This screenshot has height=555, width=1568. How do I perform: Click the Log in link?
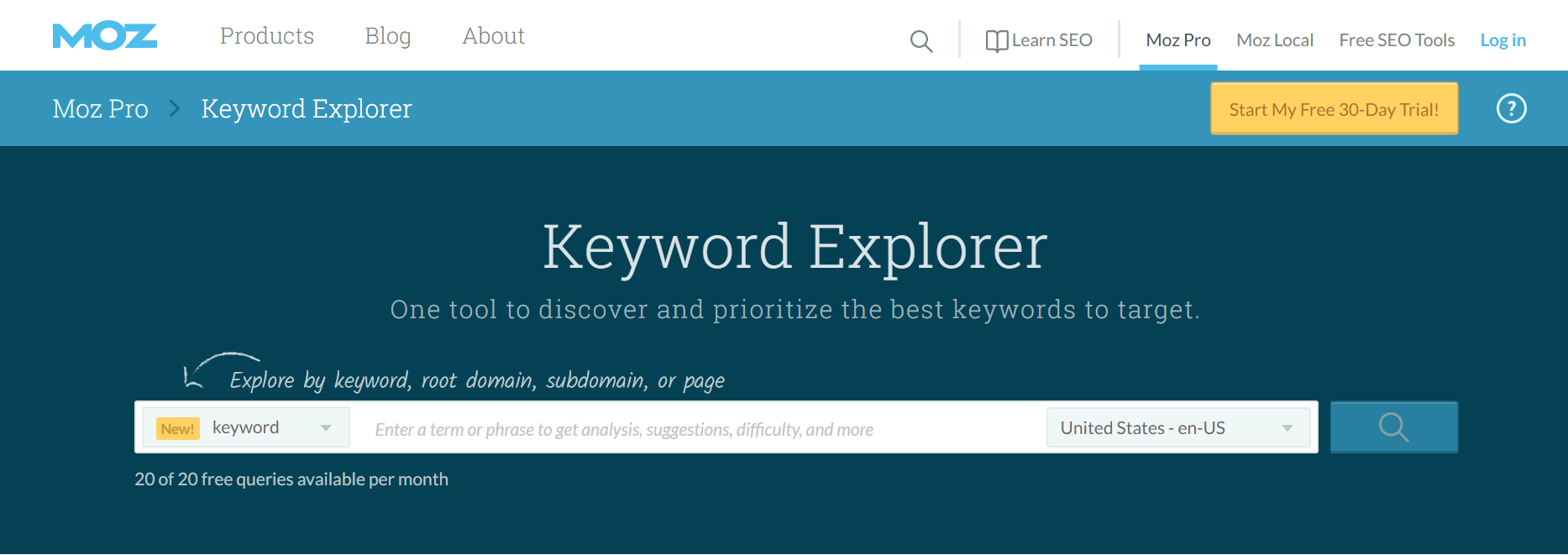1502,40
